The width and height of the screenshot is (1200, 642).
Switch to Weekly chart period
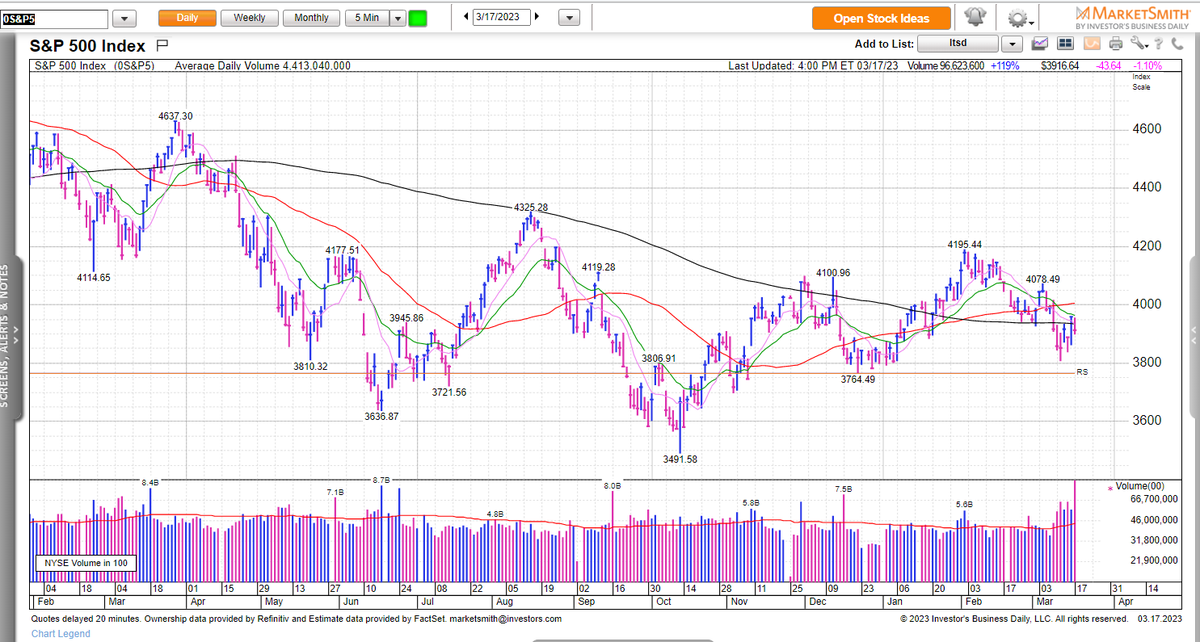pyautogui.click(x=249, y=18)
